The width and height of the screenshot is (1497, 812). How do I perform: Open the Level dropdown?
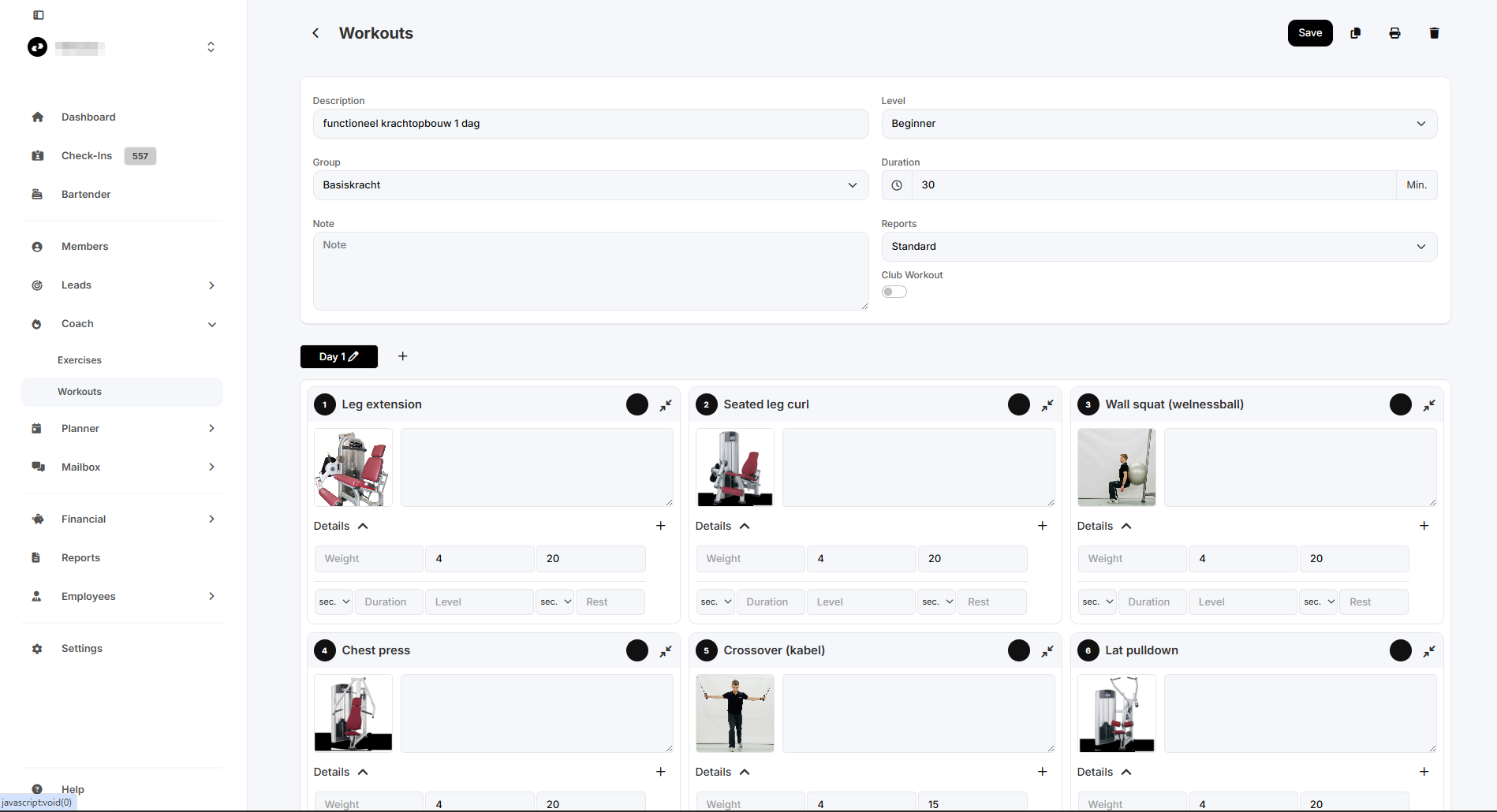pyautogui.click(x=1159, y=124)
